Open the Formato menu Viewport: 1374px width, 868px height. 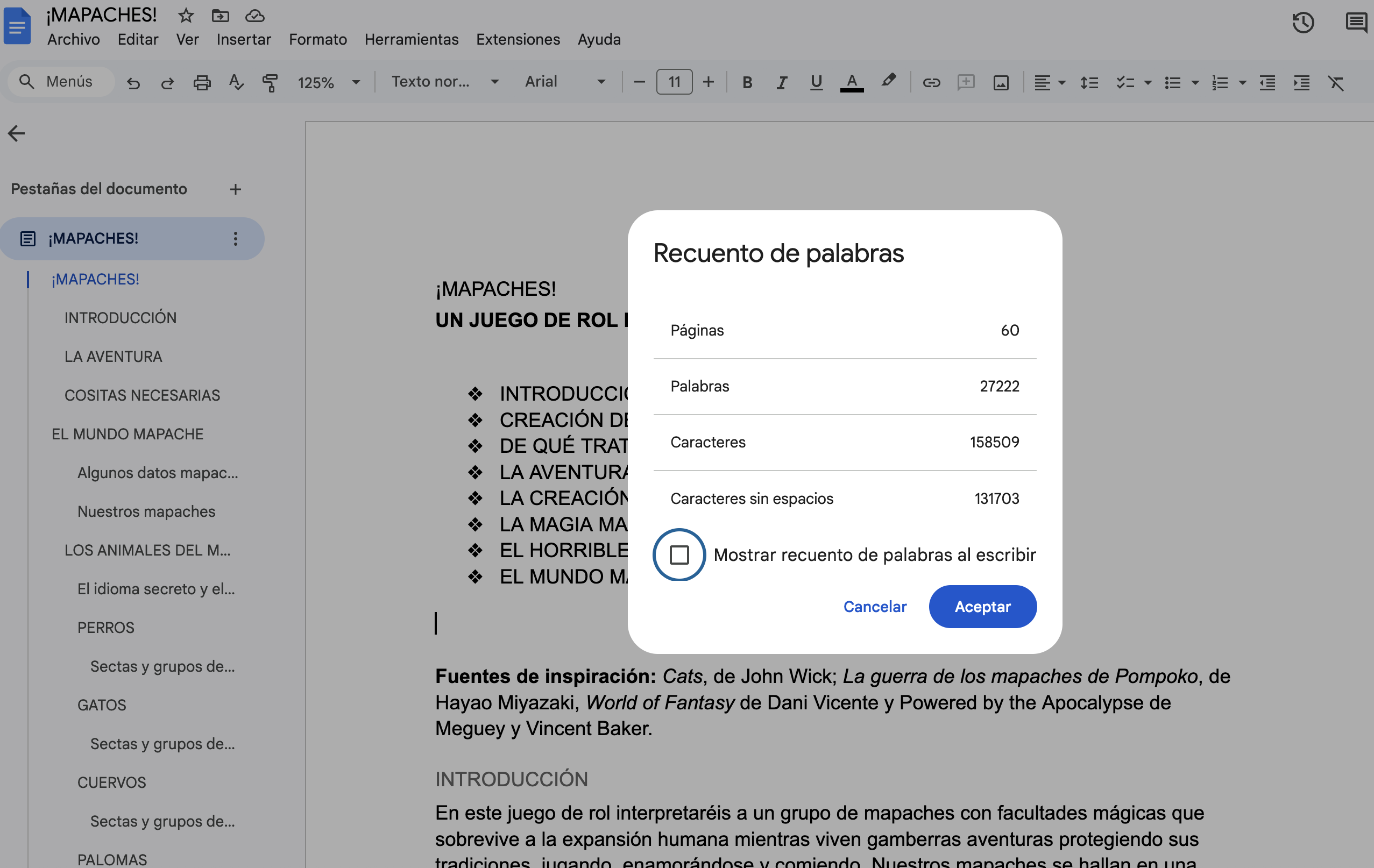click(x=318, y=39)
